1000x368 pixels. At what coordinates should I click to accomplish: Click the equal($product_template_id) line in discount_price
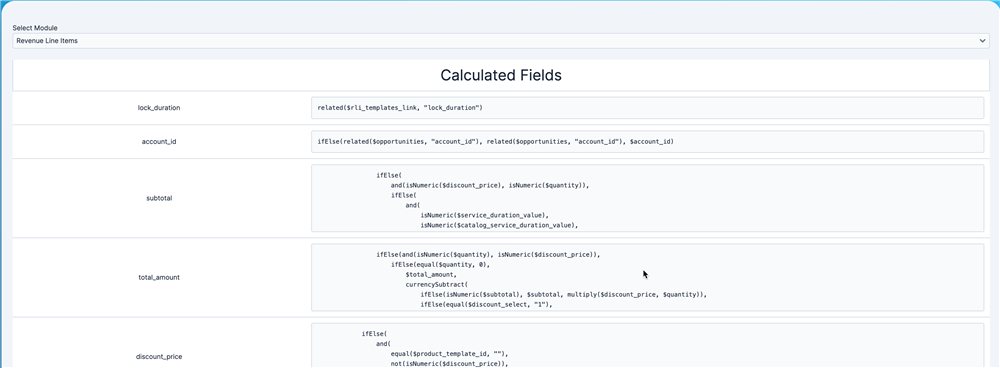(453, 353)
